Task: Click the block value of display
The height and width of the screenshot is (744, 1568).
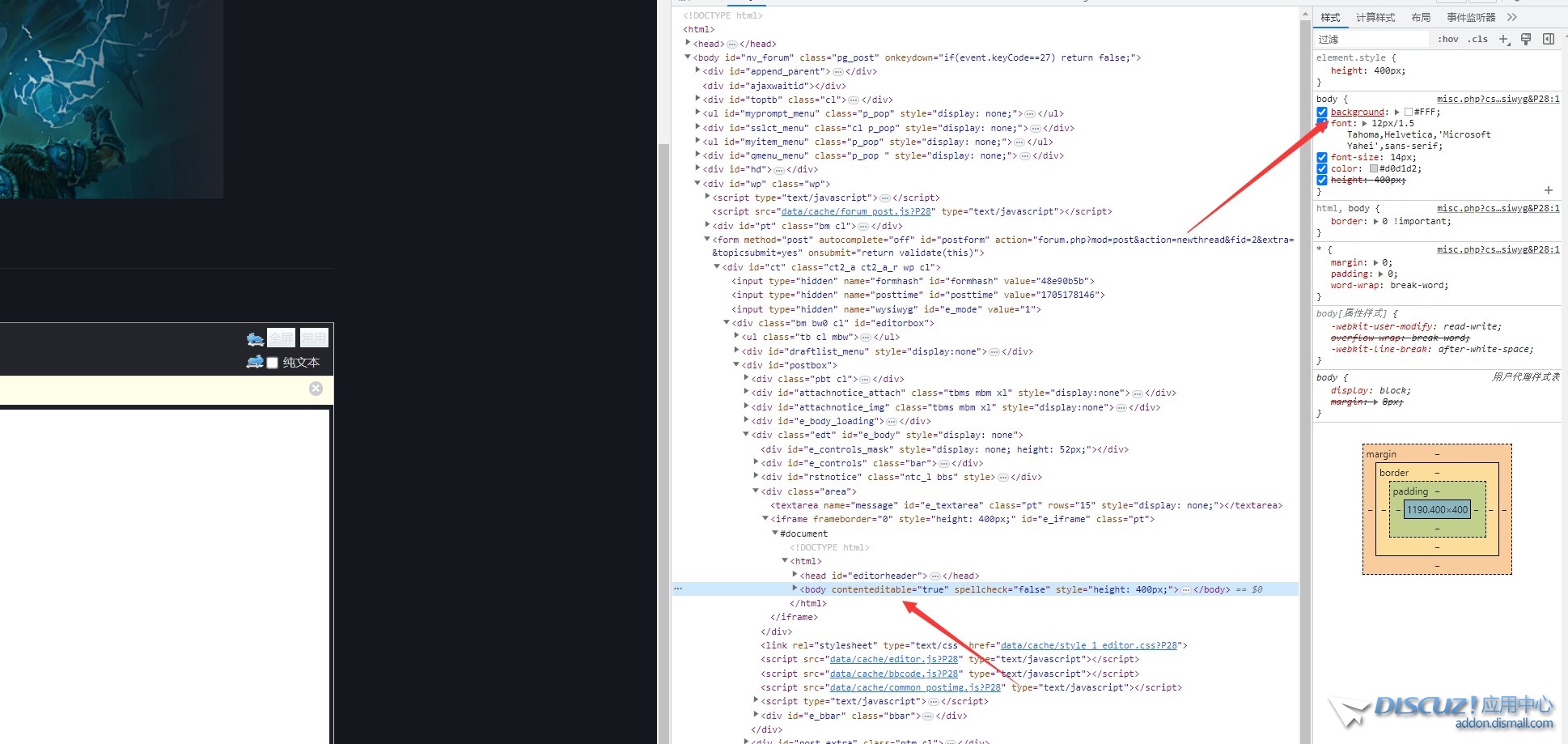Action: (1394, 390)
